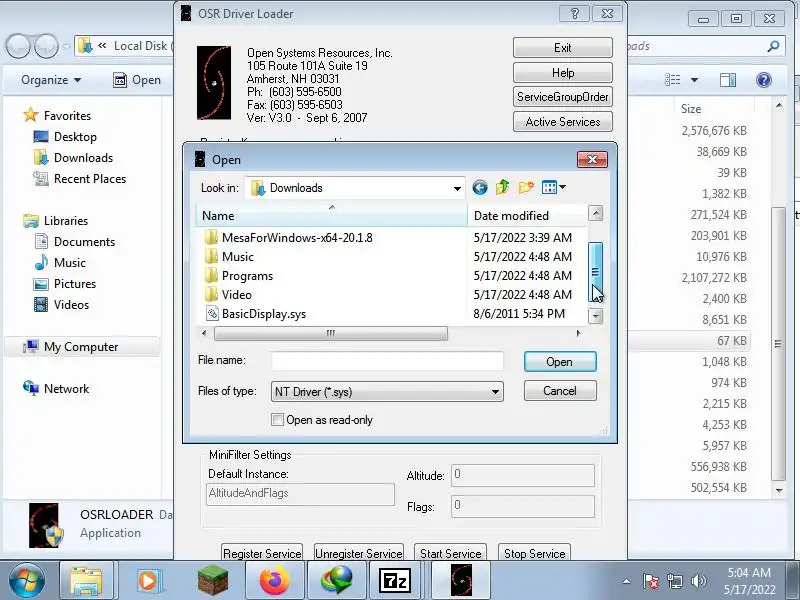The width and height of the screenshot is (800, 600).
Task: Go back using the Open dialog back arrow
Action: click(x=480, y=188)
